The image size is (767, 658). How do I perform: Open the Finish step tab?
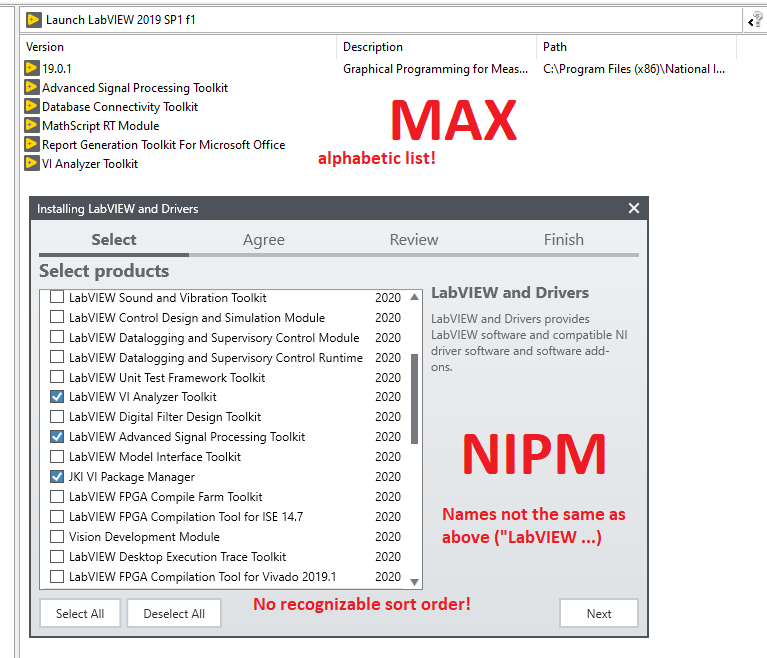(x=564, y=240)
